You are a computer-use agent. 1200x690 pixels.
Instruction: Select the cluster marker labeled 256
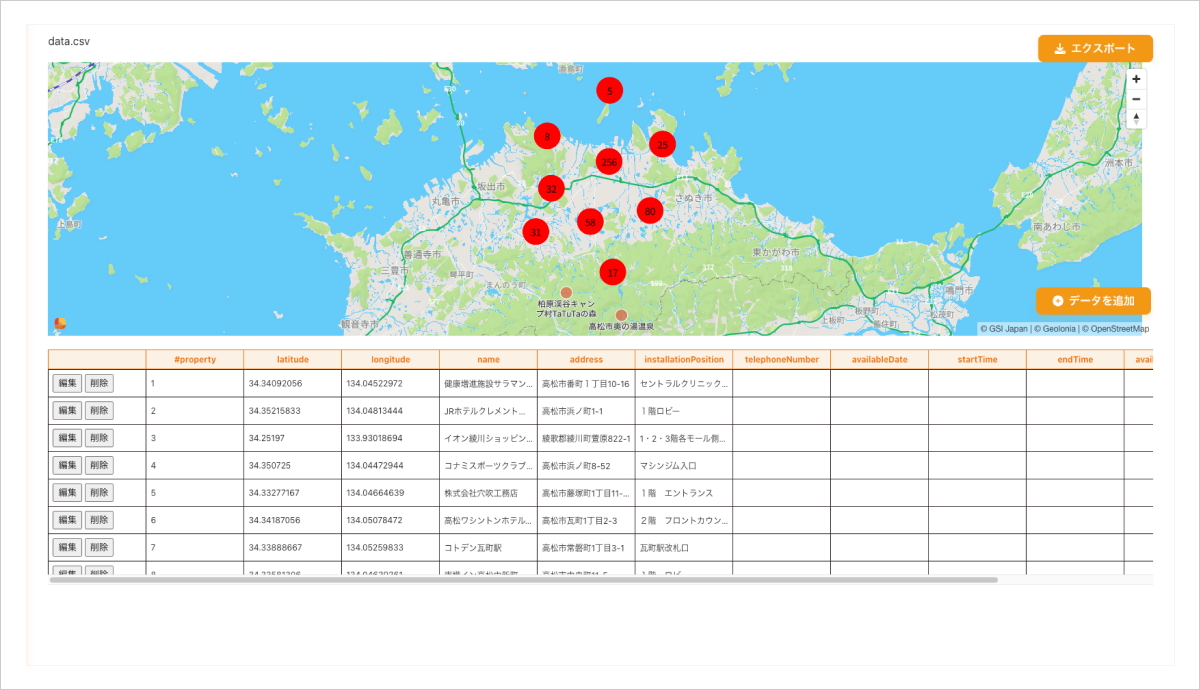point(607,161)
